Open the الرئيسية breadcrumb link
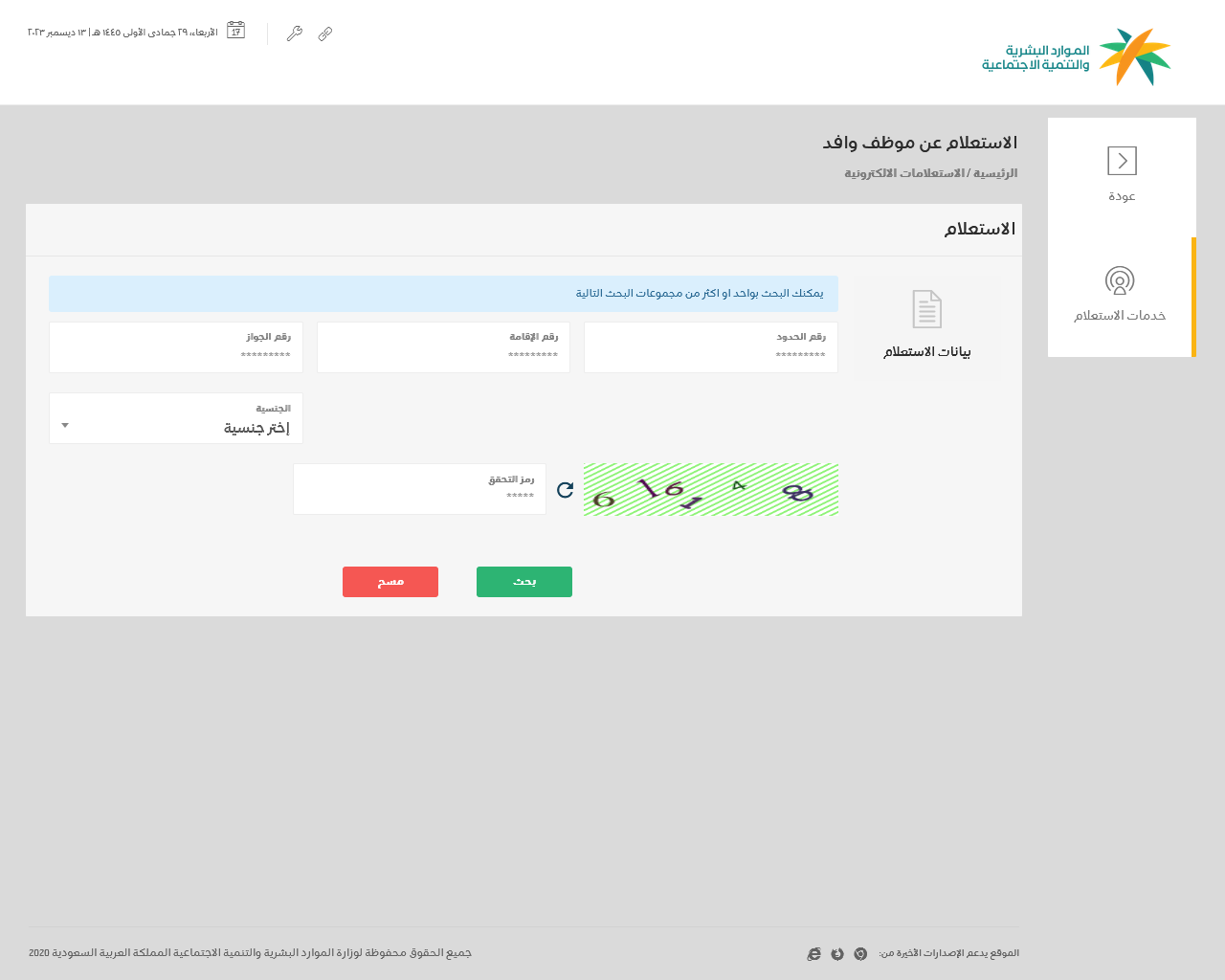1225x980 pixels. 995,173
